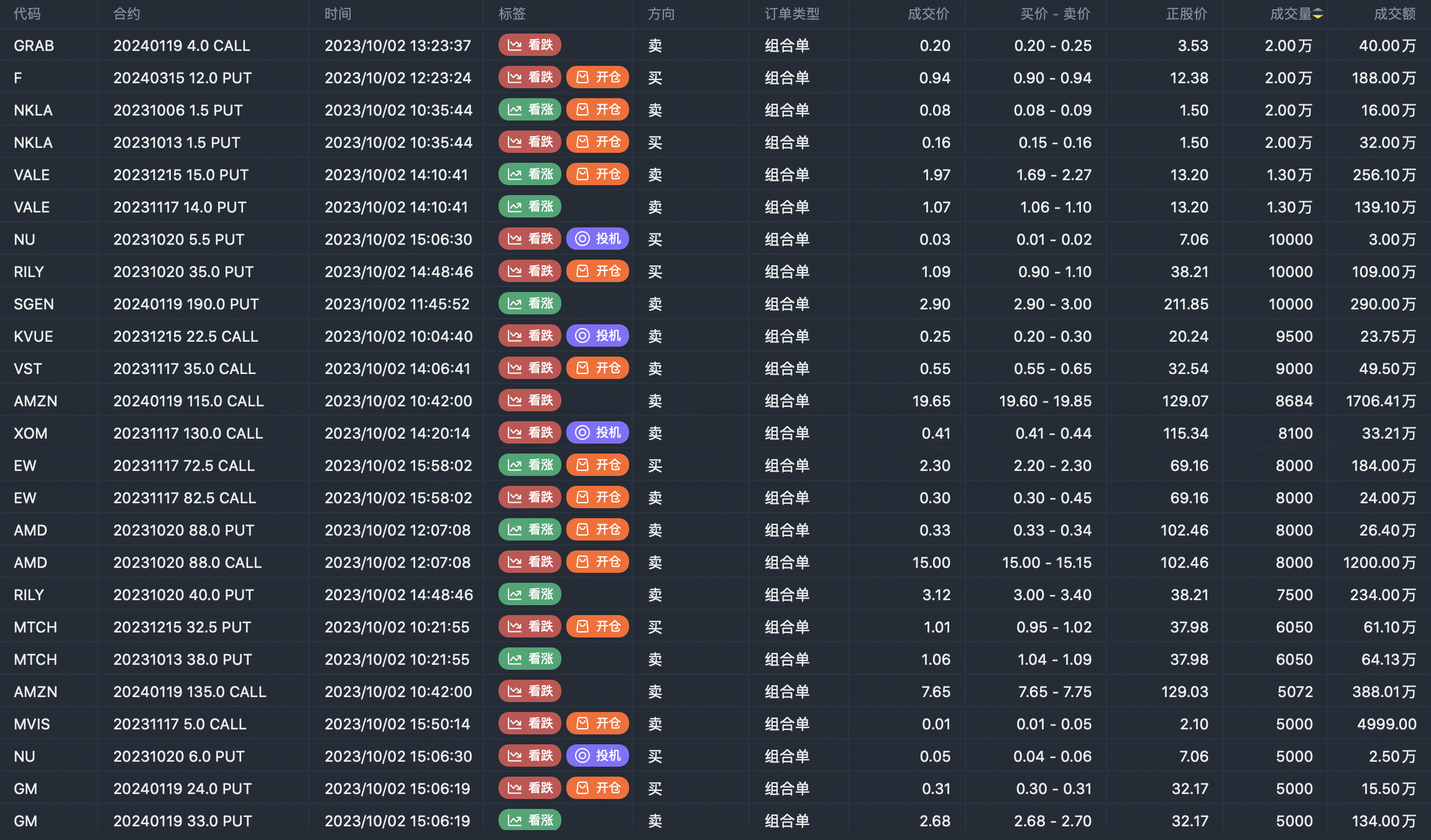The image size is (1431, 840).
Task: Click the bullish tag on SGEN row
Action: tap(530, 304)
